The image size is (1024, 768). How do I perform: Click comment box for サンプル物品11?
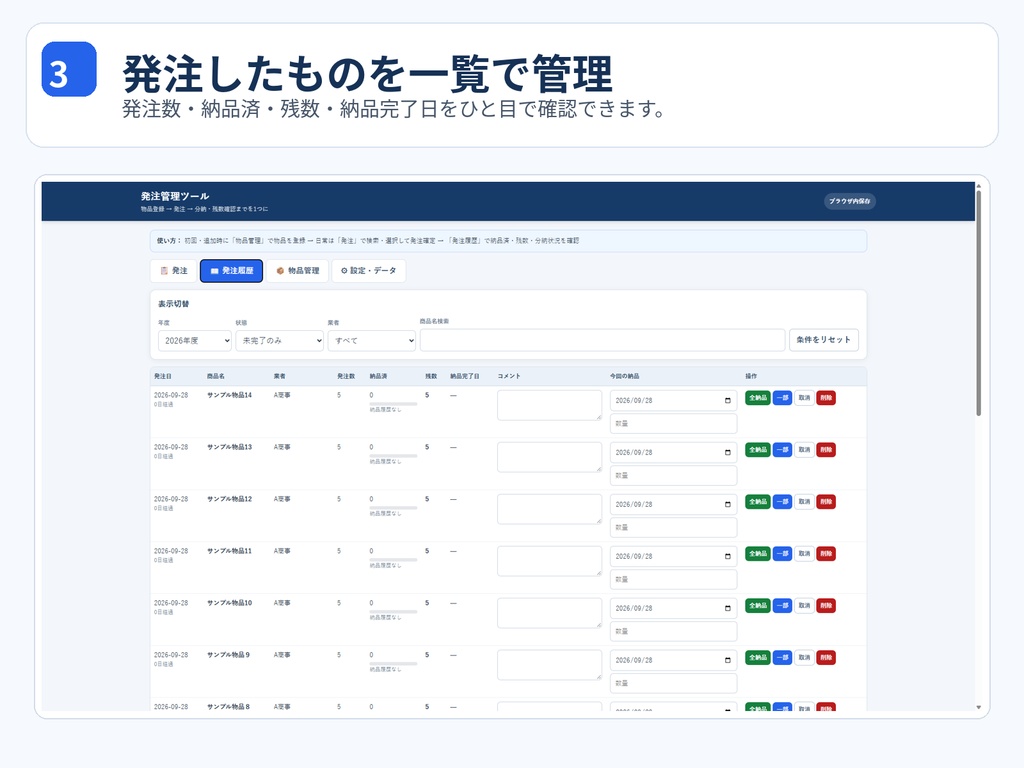549,561
